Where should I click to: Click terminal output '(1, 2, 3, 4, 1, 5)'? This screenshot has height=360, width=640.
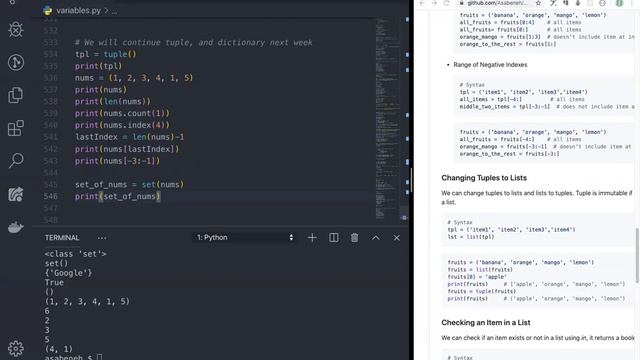point(87,301)
